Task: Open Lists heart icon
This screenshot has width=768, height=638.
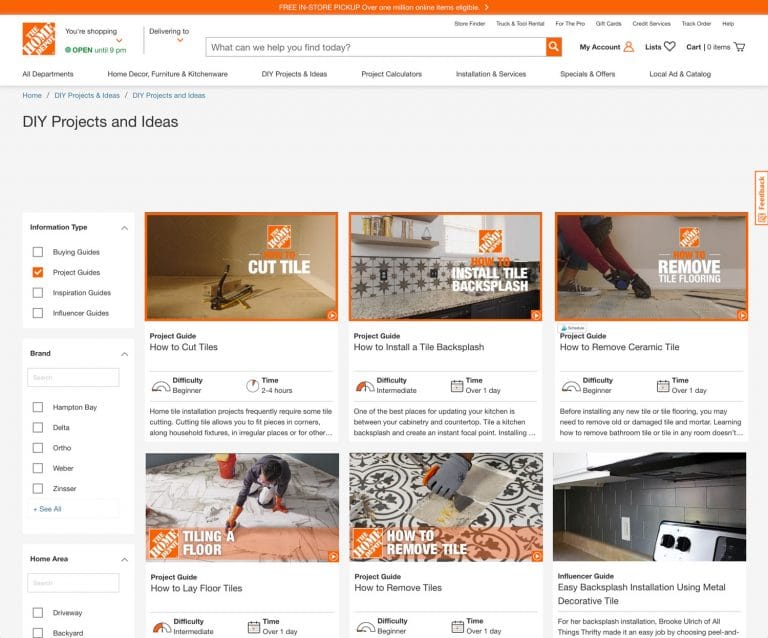Action: 670,47
